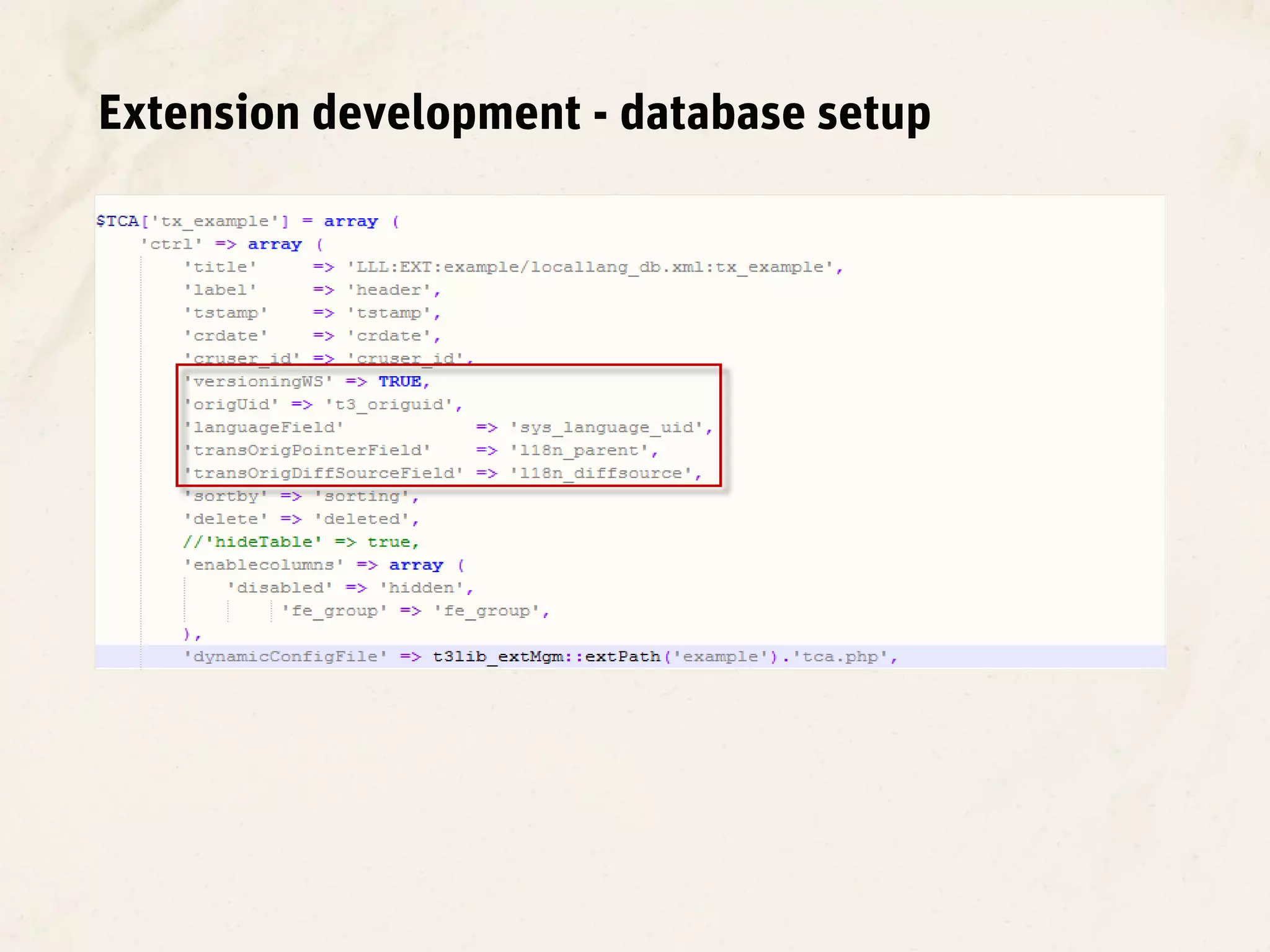Click the commented //'hideTable' => true line
The image size is (1270, 952).
[301, 542]
